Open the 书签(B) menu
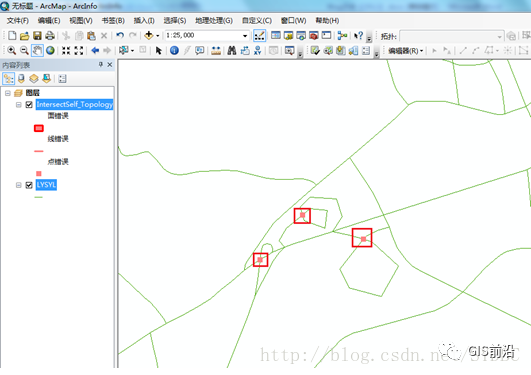This screenshot has height=375, width=531. pos(113,21)
